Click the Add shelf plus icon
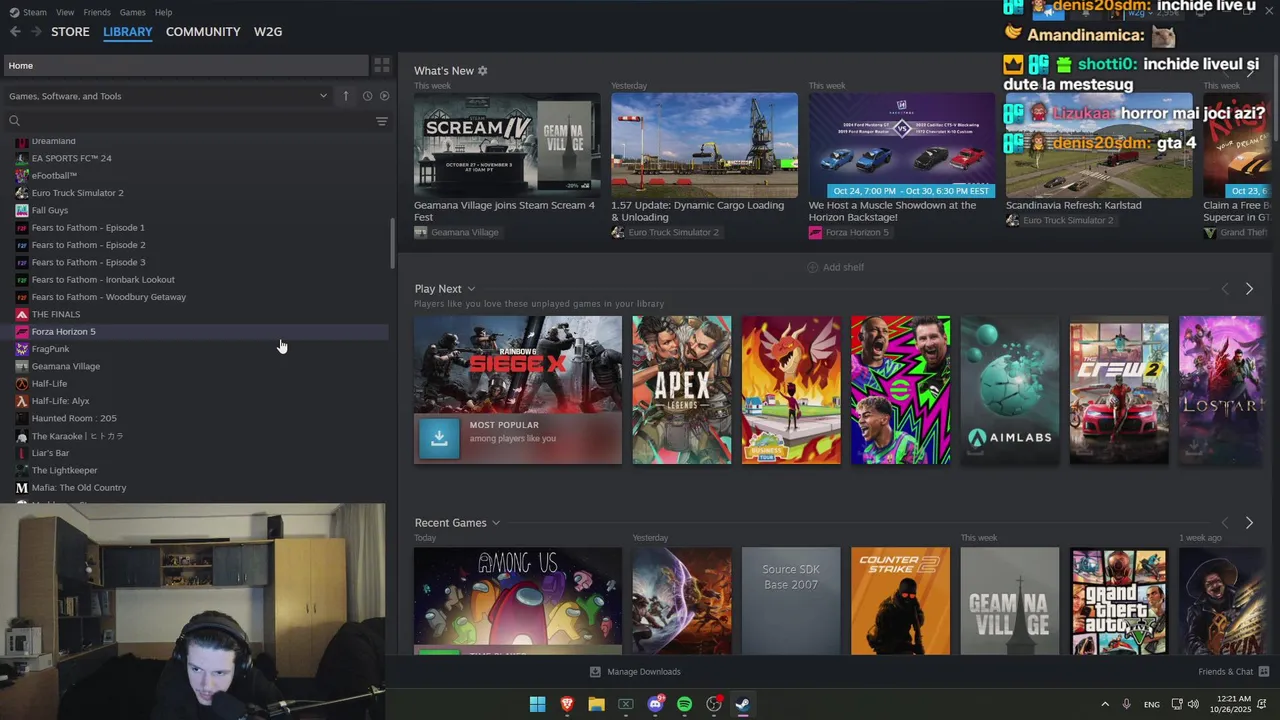The width and height of the screenshot is (1280, 720). tap(812, 267)
